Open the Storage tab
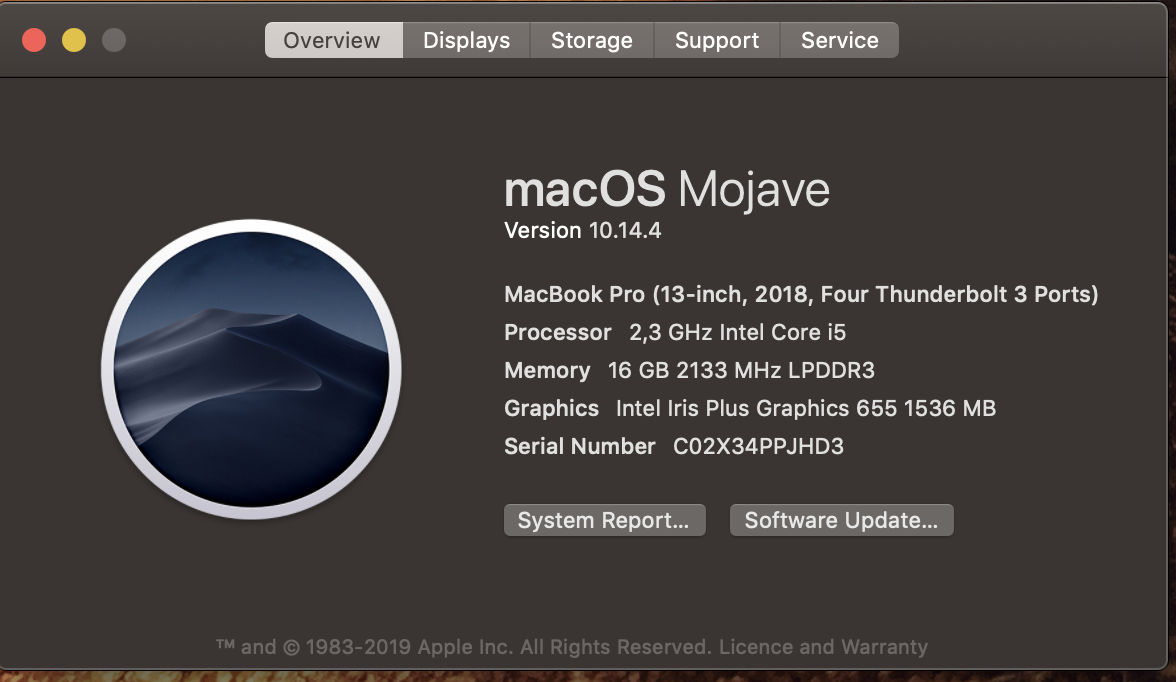 coord(592,40)
